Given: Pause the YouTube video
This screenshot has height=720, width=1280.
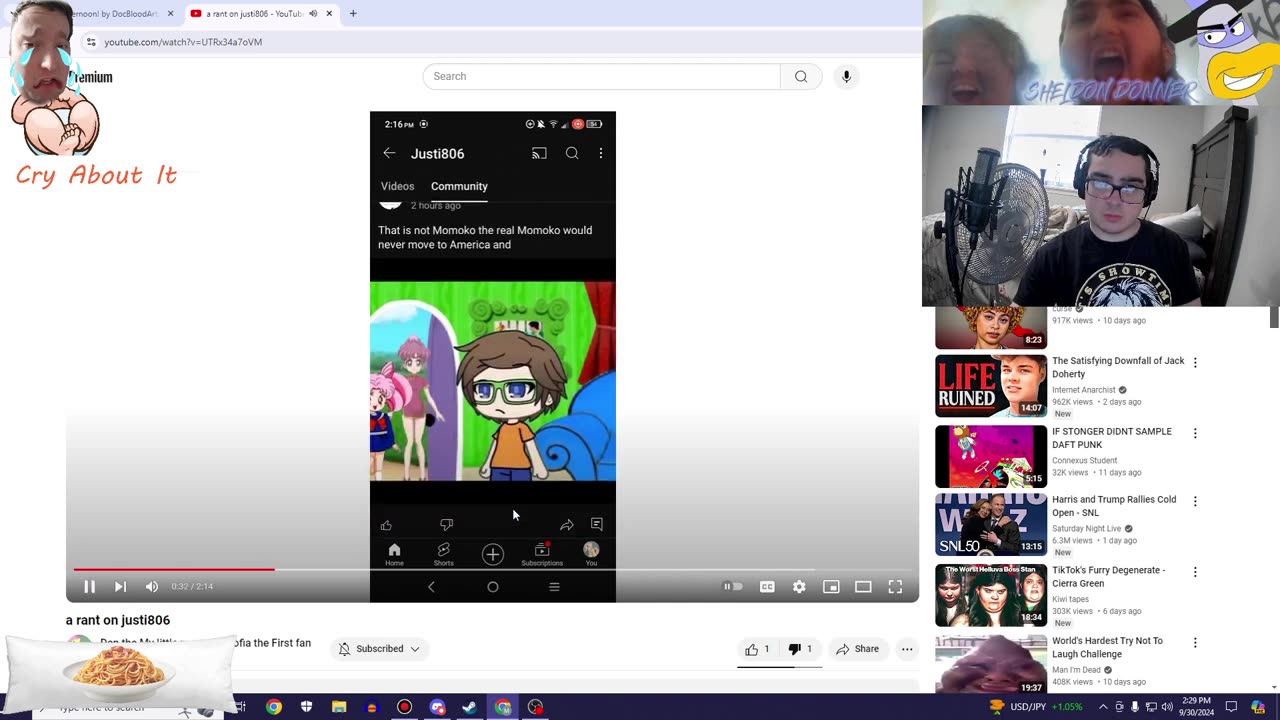Looking at the screenshot, I should [x=89, y=587].
